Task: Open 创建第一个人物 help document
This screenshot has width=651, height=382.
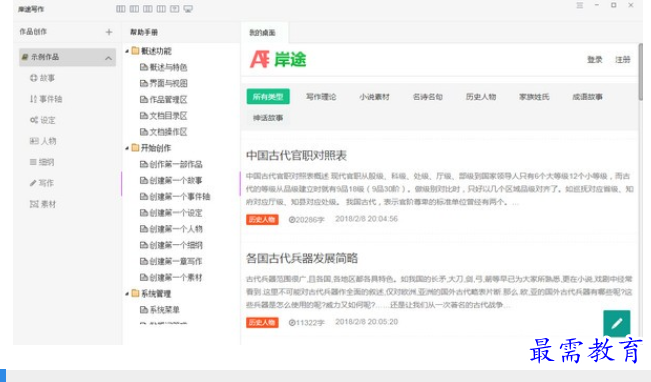Action: 171,229
